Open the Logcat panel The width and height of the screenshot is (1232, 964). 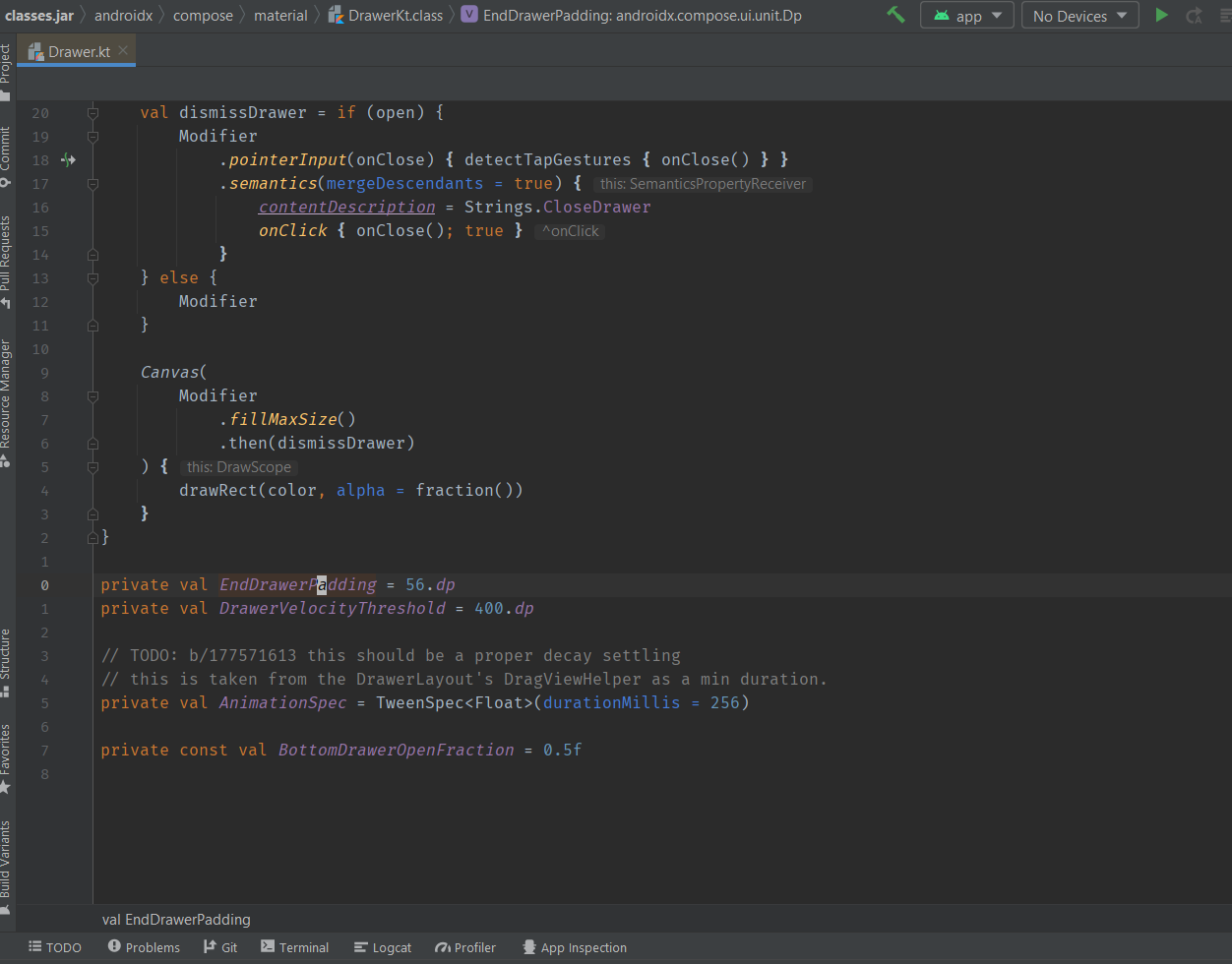[383, 947]
